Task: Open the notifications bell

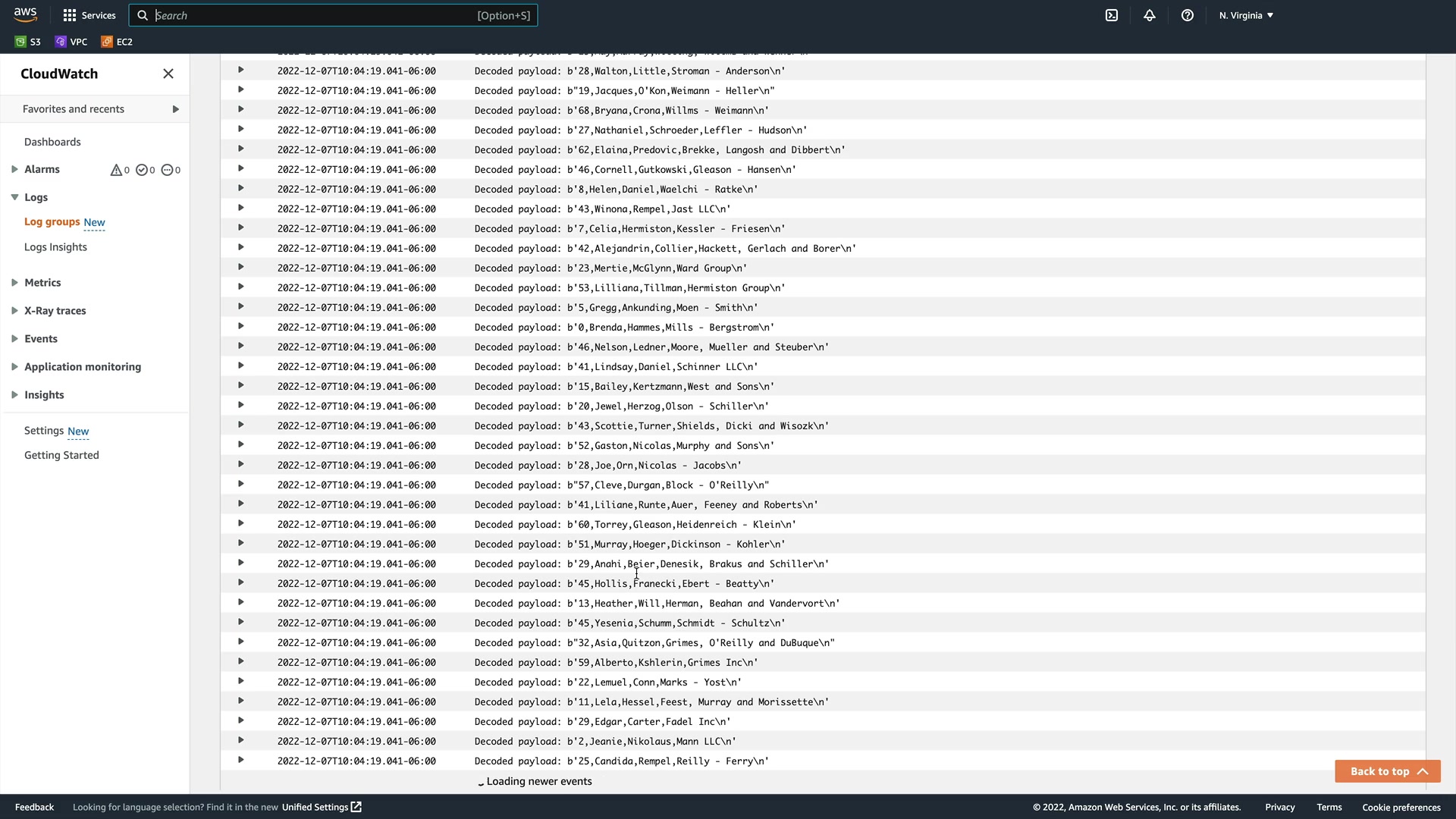Action: tap(1150, 15)
